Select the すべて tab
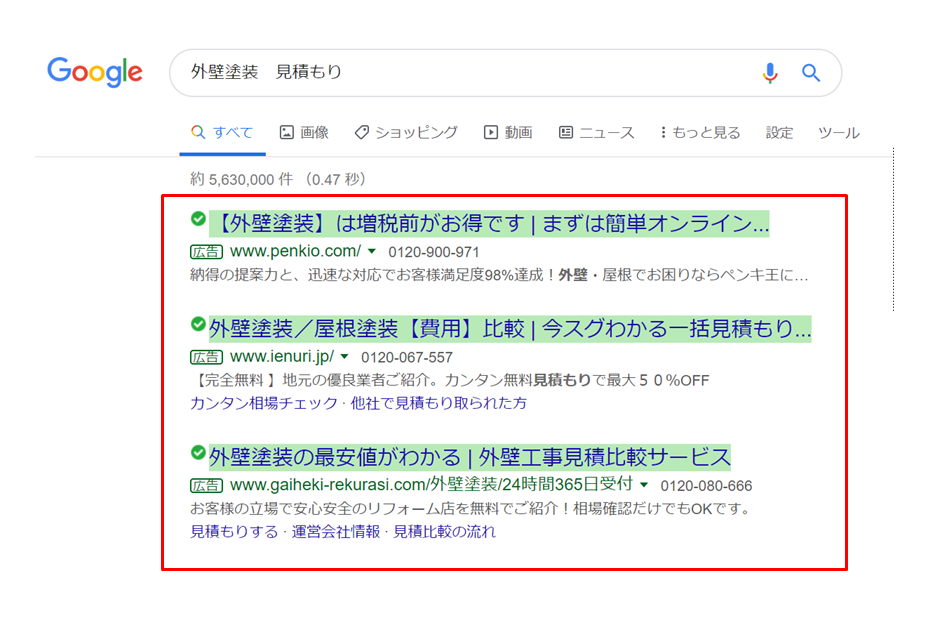The width and height of the screenshot is (952, 642). 222,132
